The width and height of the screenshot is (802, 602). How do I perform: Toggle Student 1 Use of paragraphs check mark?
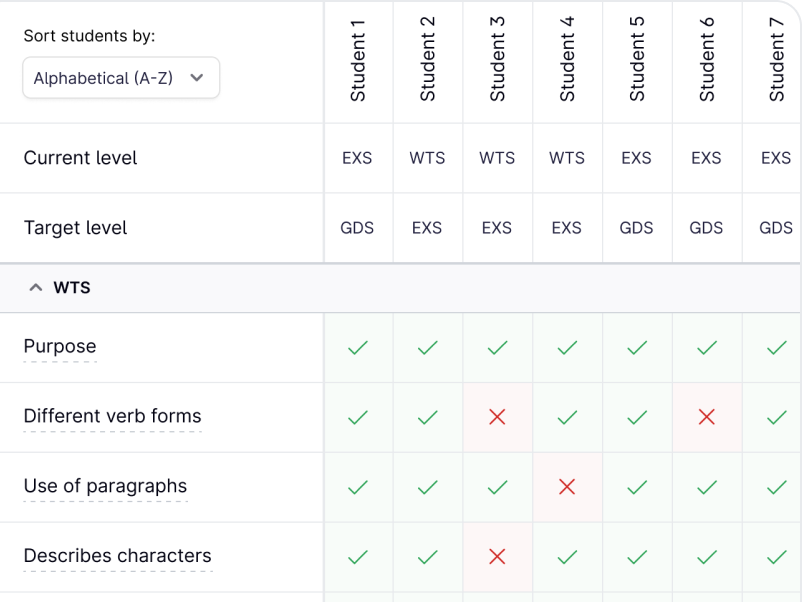(357, 487)
